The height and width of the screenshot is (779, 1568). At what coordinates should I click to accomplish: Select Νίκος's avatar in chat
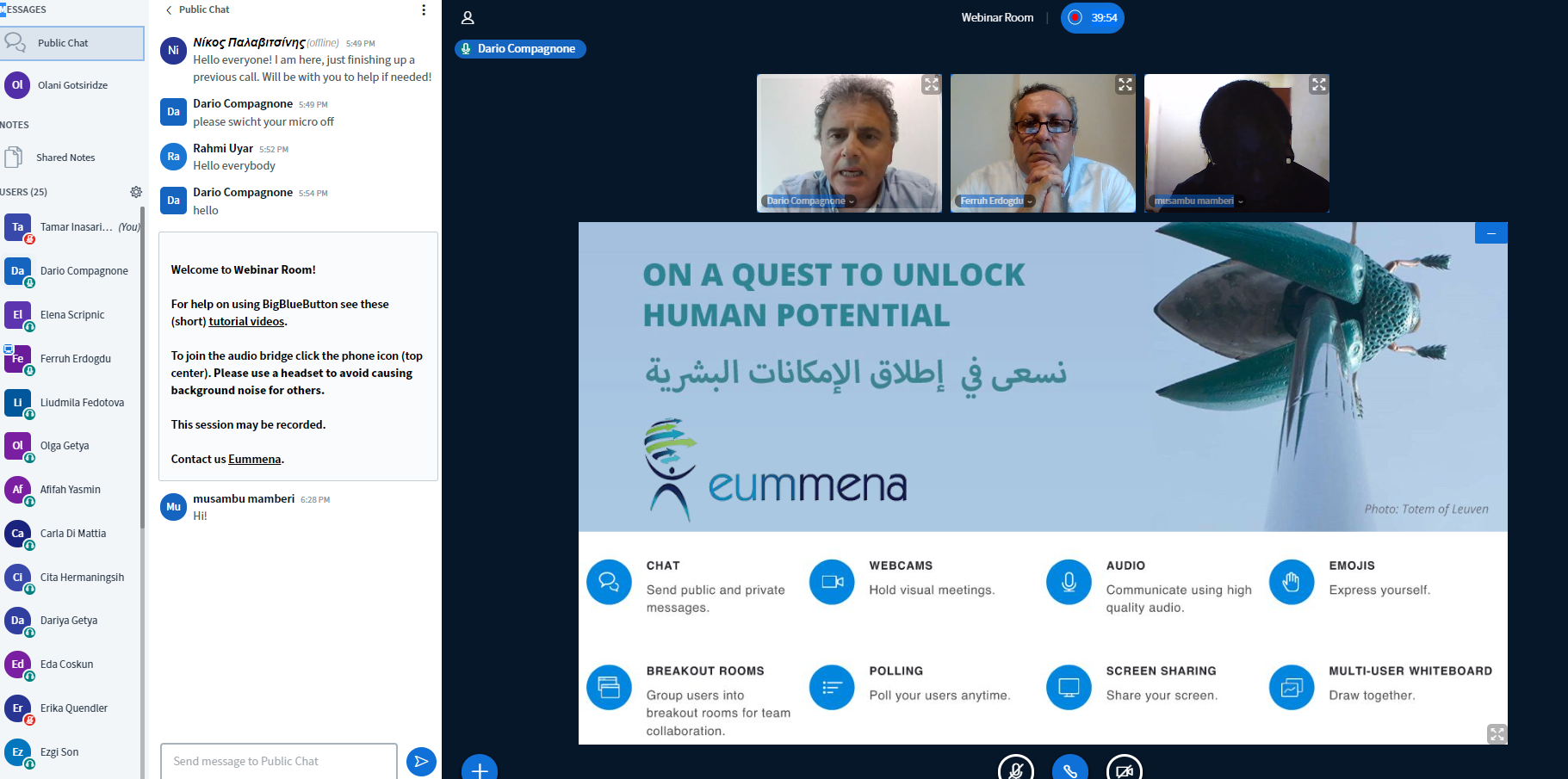174,50
